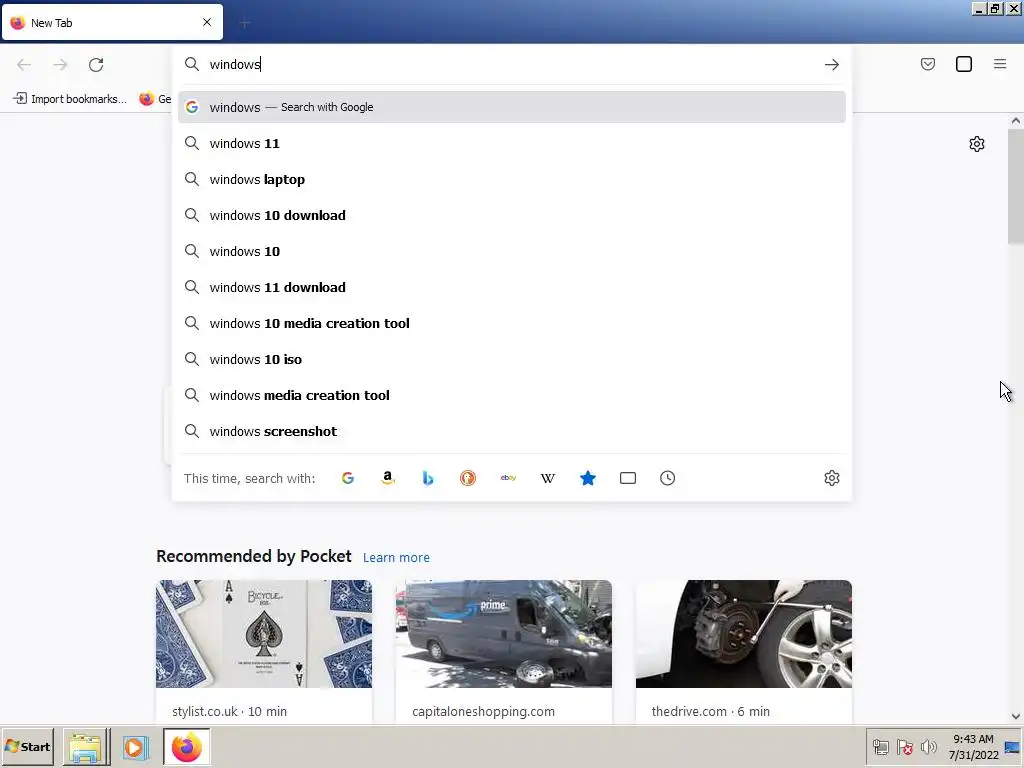Click the Forward navigation arrow

[x=60, y=65]
